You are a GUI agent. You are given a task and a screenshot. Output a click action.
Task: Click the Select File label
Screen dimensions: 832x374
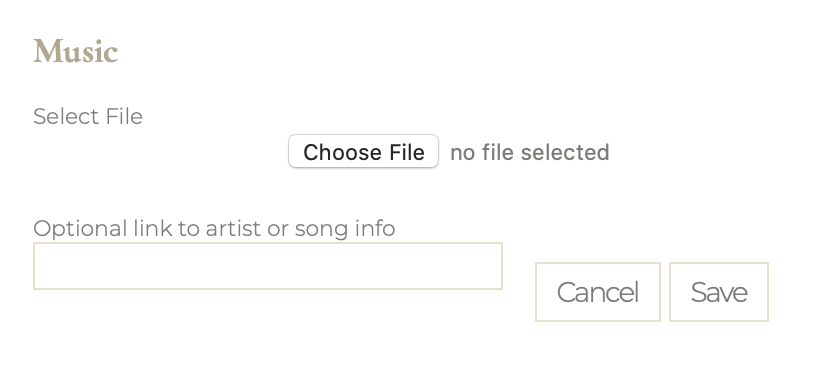click(88, 116)
